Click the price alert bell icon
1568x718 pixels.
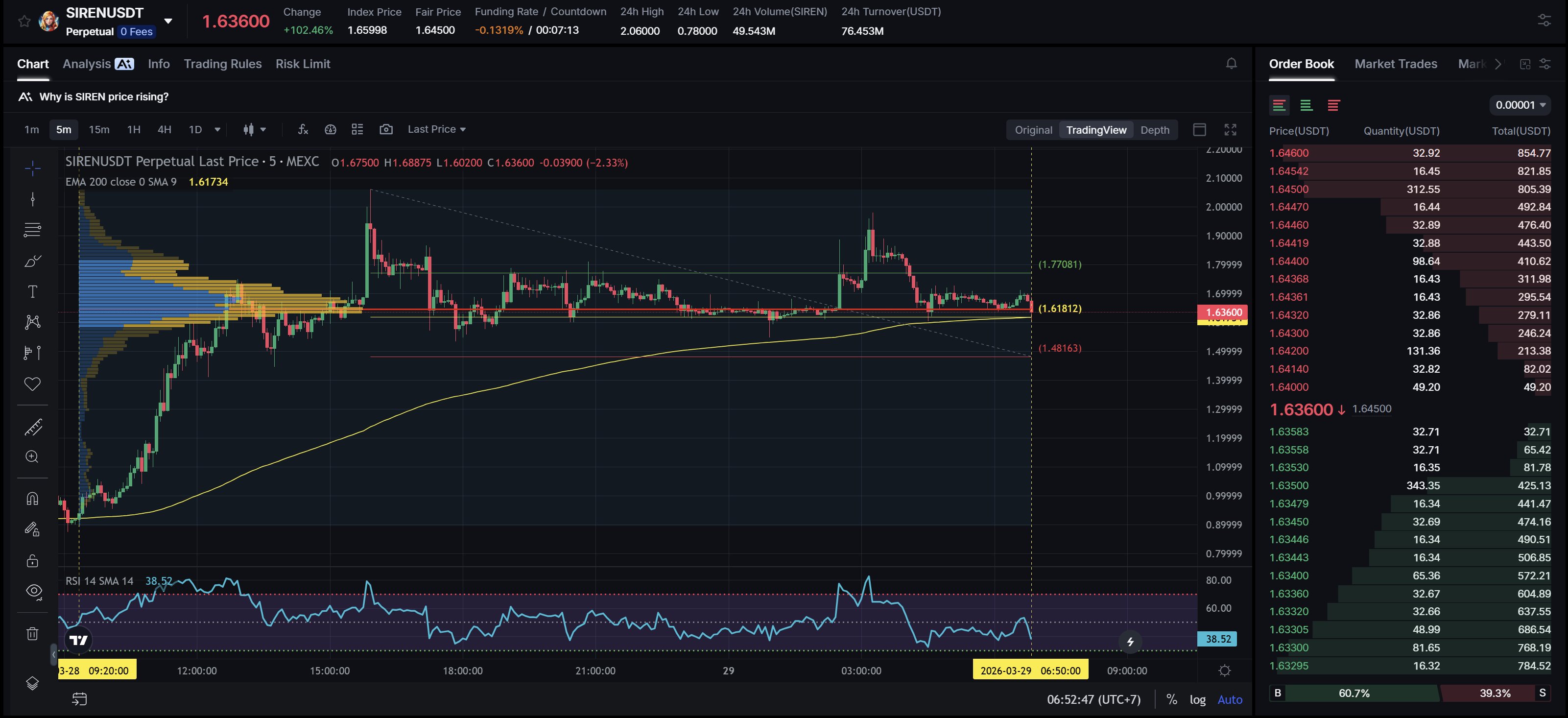[1231, 63]
